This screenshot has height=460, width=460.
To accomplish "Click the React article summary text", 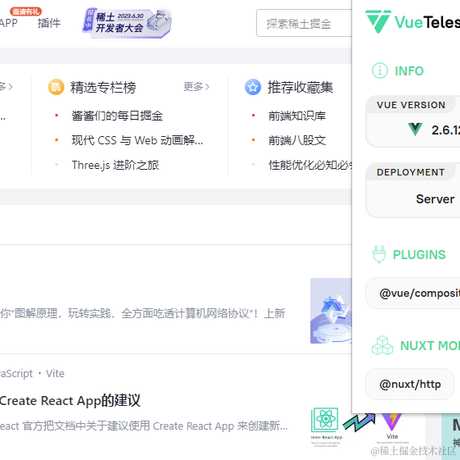I will click(144, 426).
